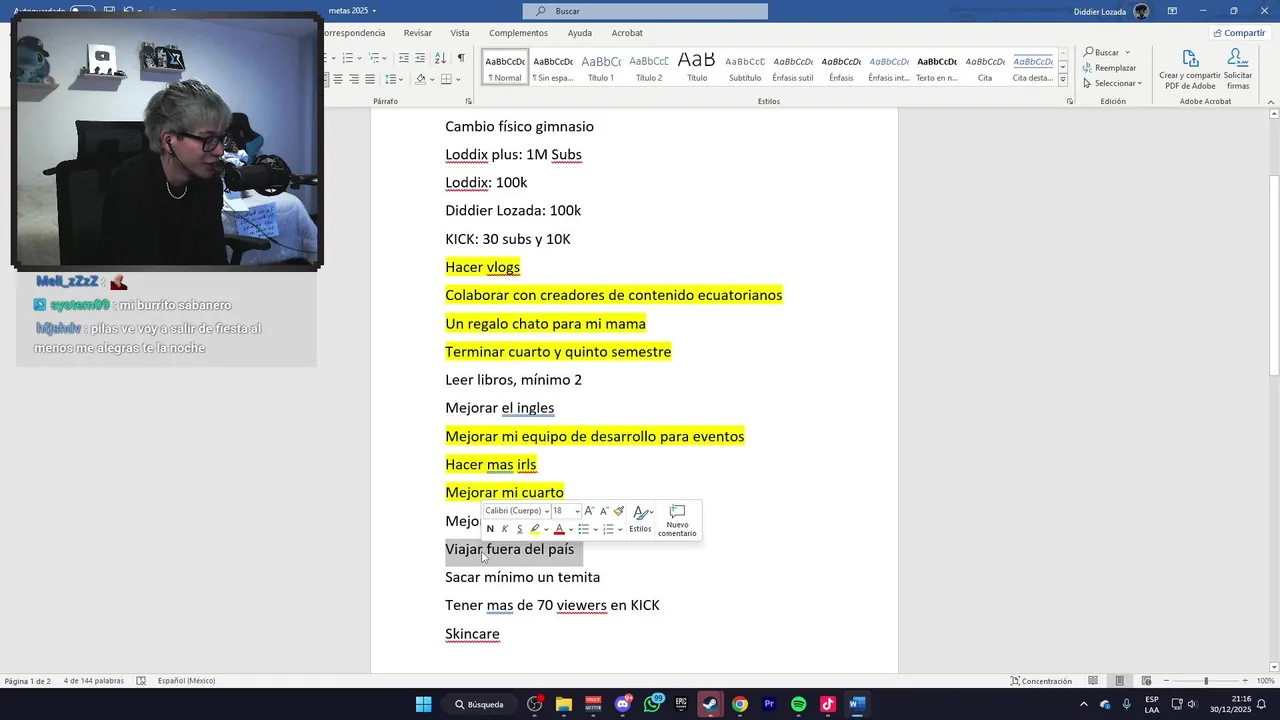1280x720 pixels.
Task: Center text alignment icon
Action: click(x=338, y=79)
